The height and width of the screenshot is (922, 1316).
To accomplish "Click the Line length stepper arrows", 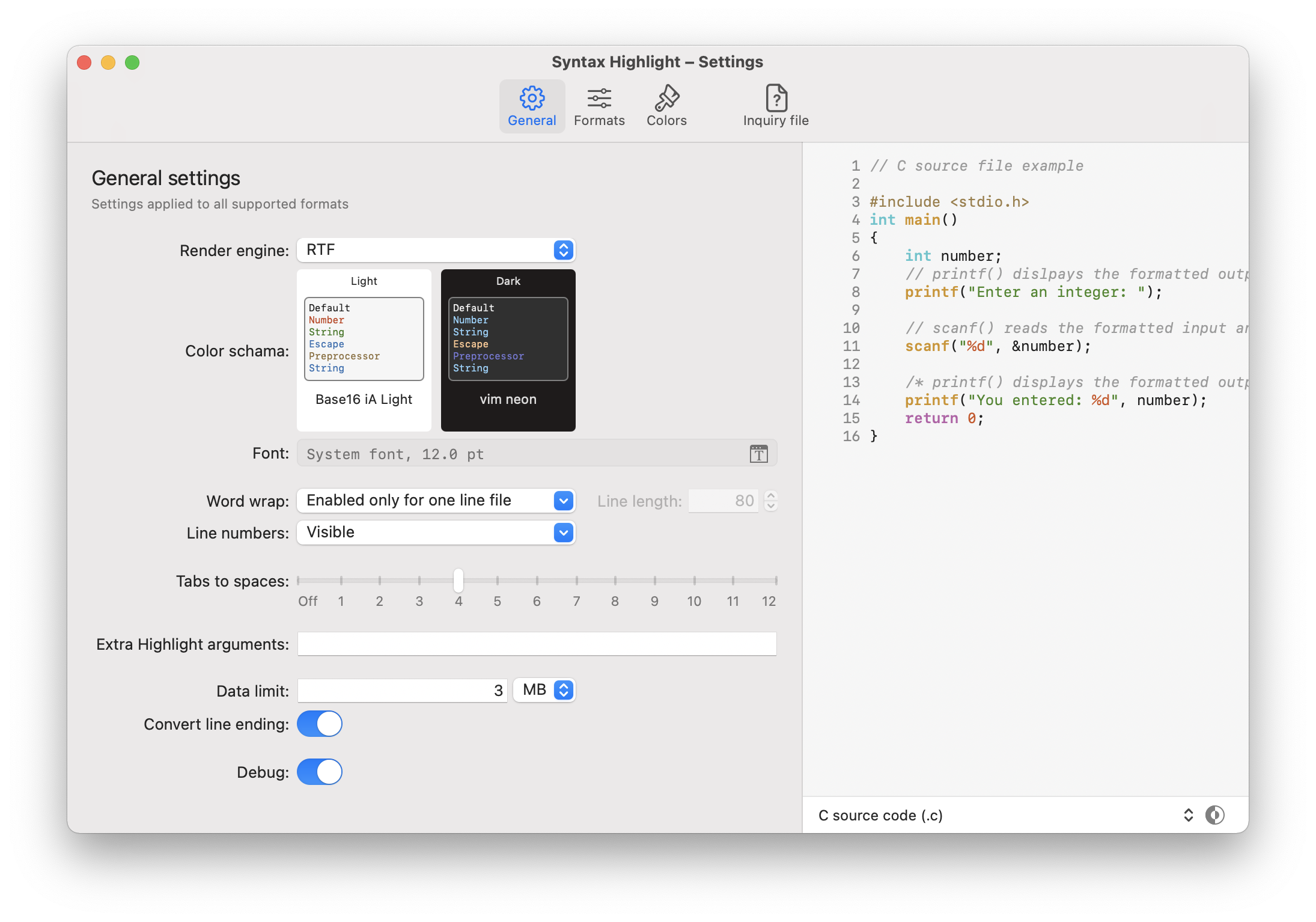I will coord(771,501).
